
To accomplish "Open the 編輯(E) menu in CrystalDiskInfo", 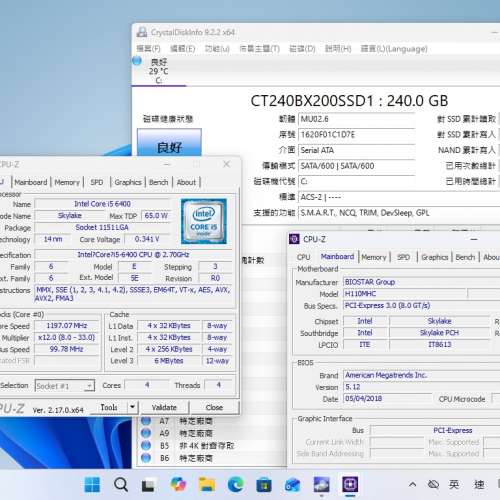I will click(183, 49).
